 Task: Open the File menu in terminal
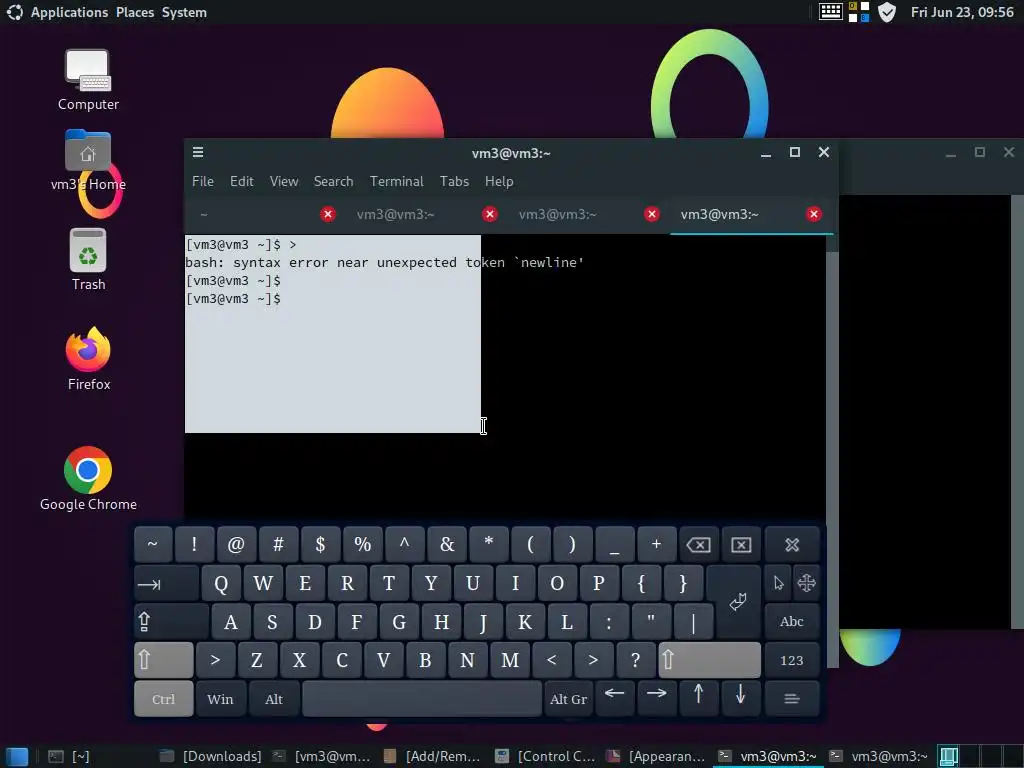pyautogui.click(x=202, y=182)
